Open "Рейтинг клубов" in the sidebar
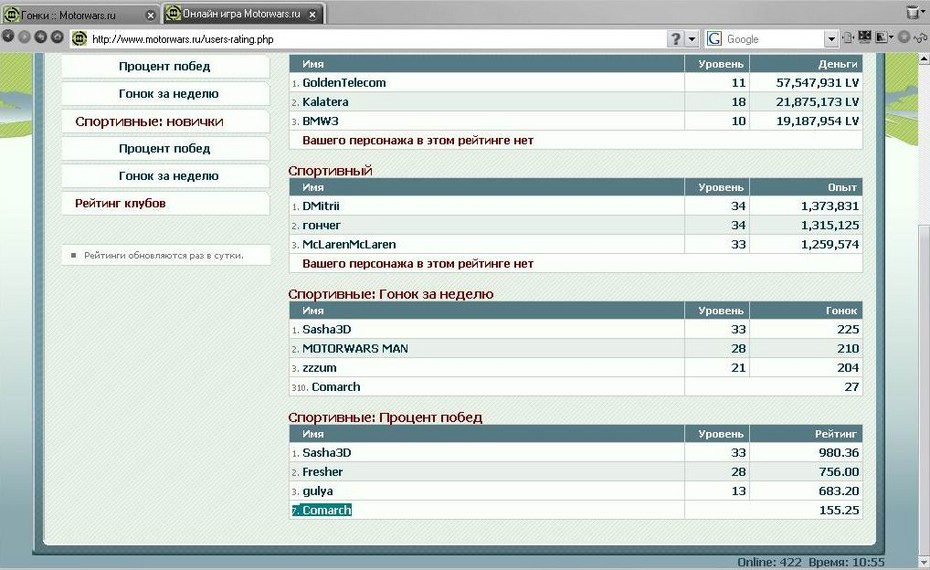930x570 pixels. coord(165,203)
